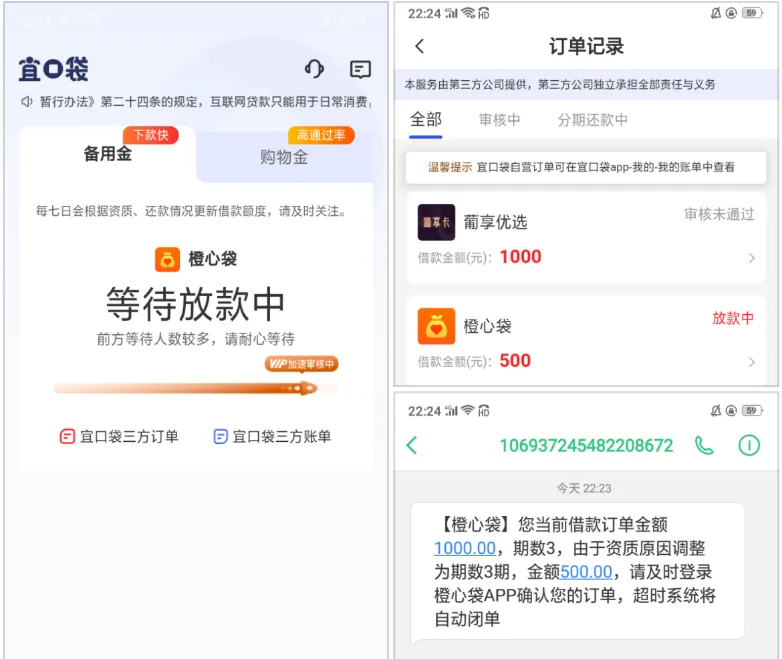782x659 pixels.
Task: Open 宜口袋三方账单 link
Action: pos(272,437)
